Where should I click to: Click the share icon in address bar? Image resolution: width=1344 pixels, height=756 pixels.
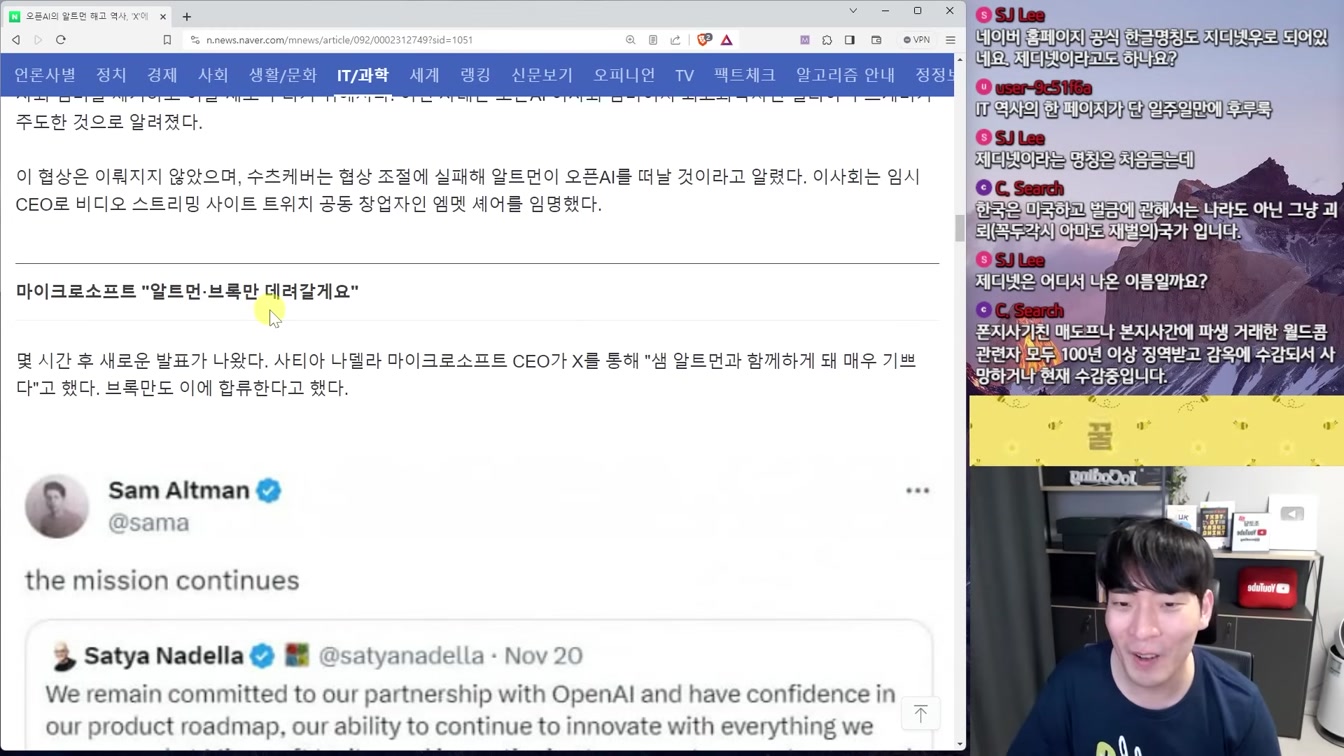click(x=675, y=40)
